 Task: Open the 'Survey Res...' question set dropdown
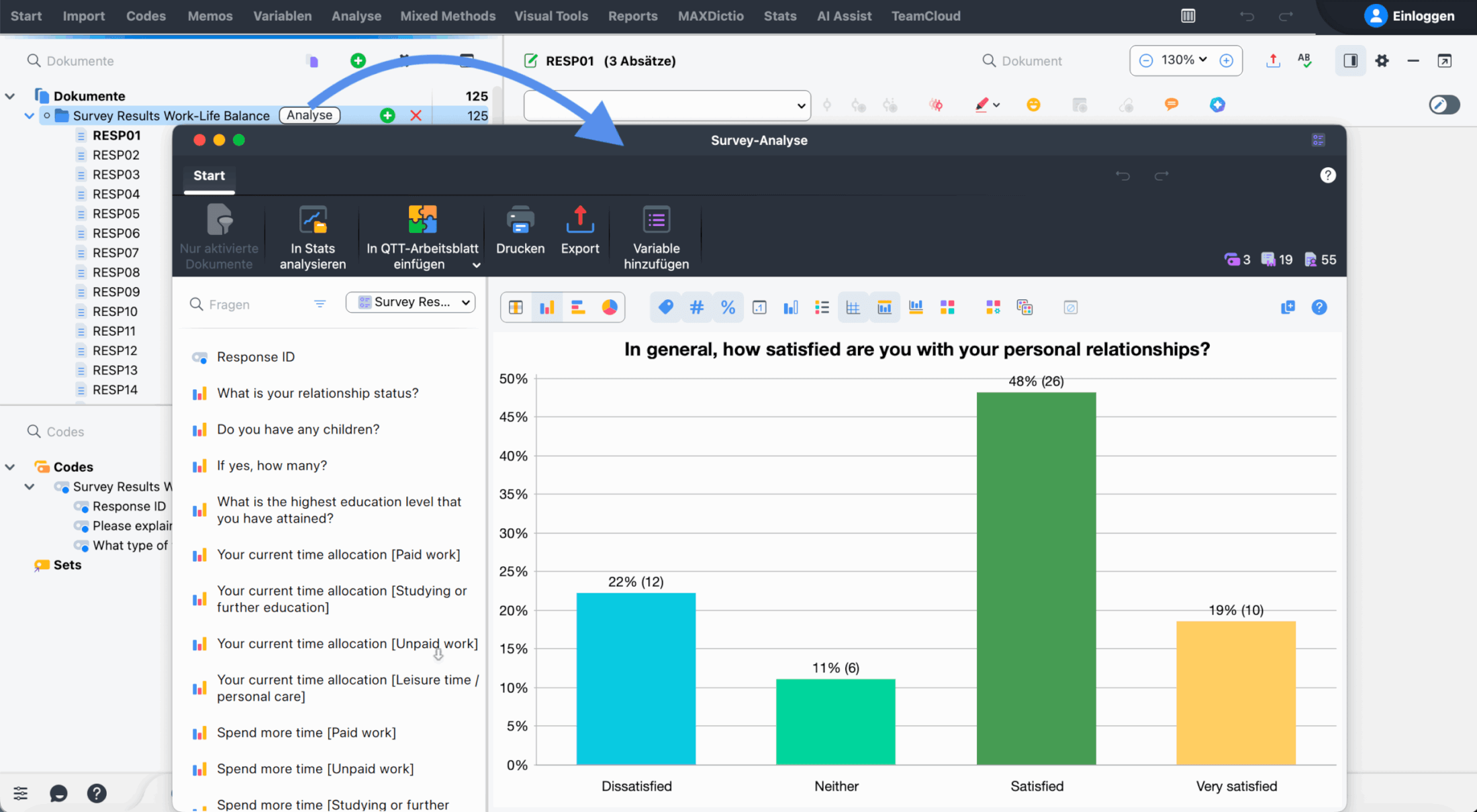pyautogui.click(x=410, y=302)
